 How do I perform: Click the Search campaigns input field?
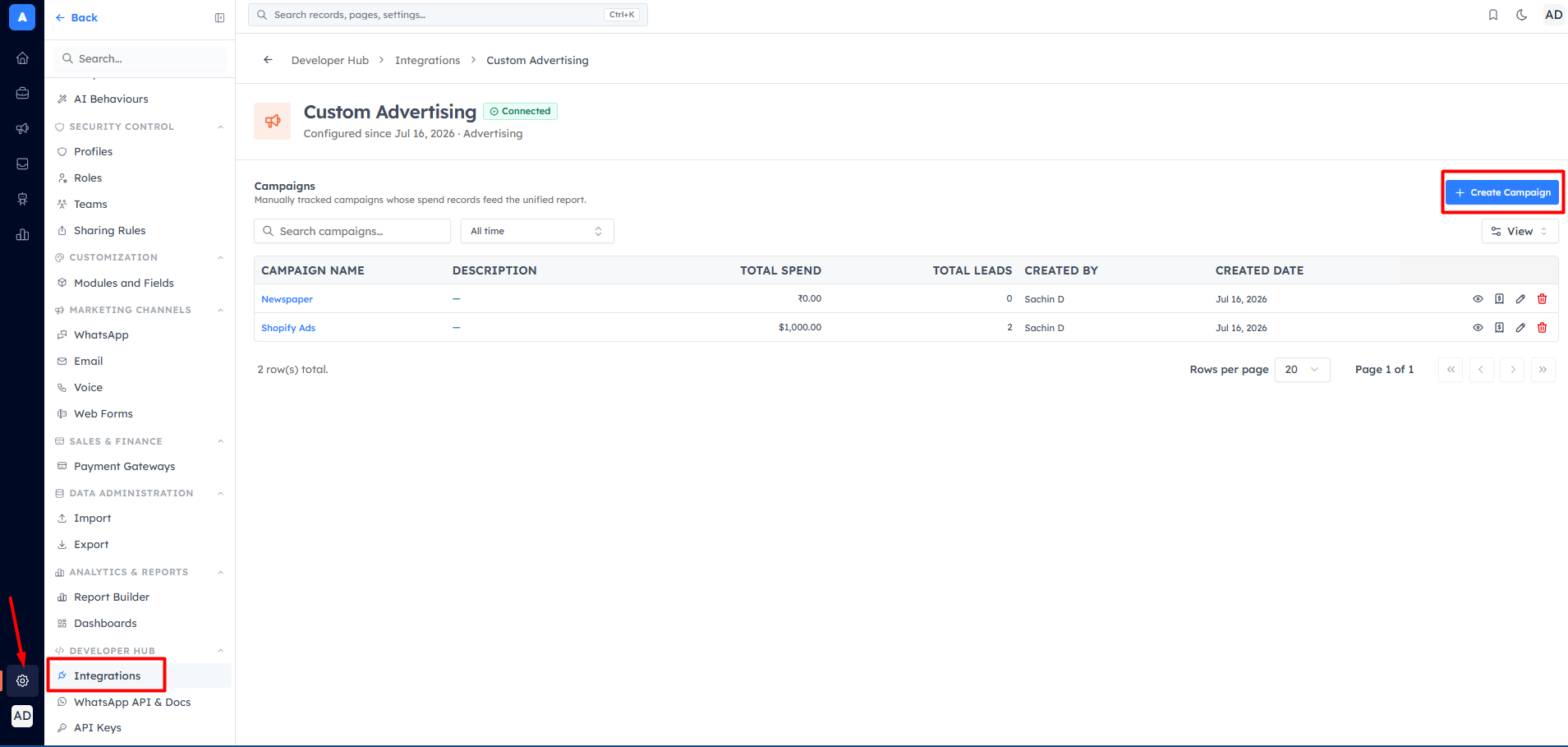(x=352, y=231)
